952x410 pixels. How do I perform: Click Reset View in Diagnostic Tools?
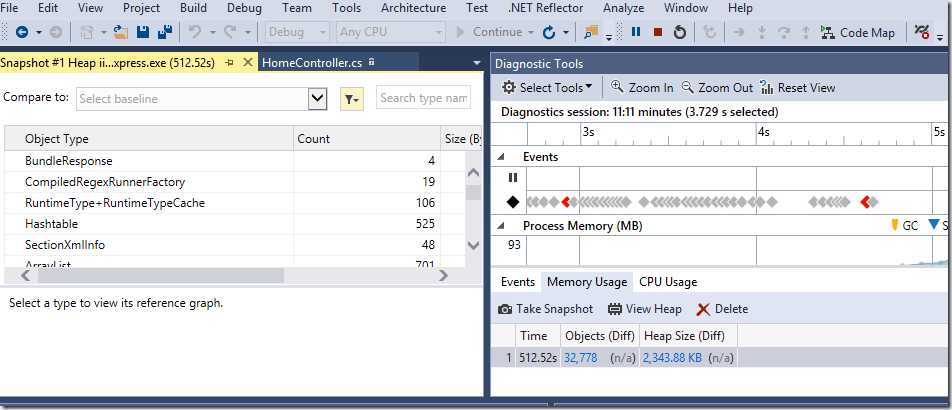coord(797,87)
